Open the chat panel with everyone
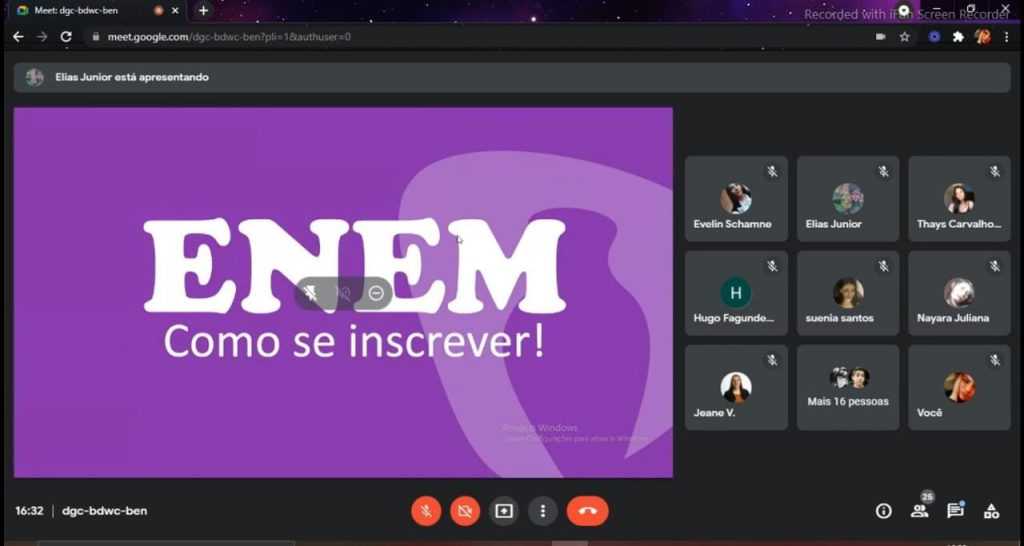This screenshot has width=1024, height=546. point(955,511)
